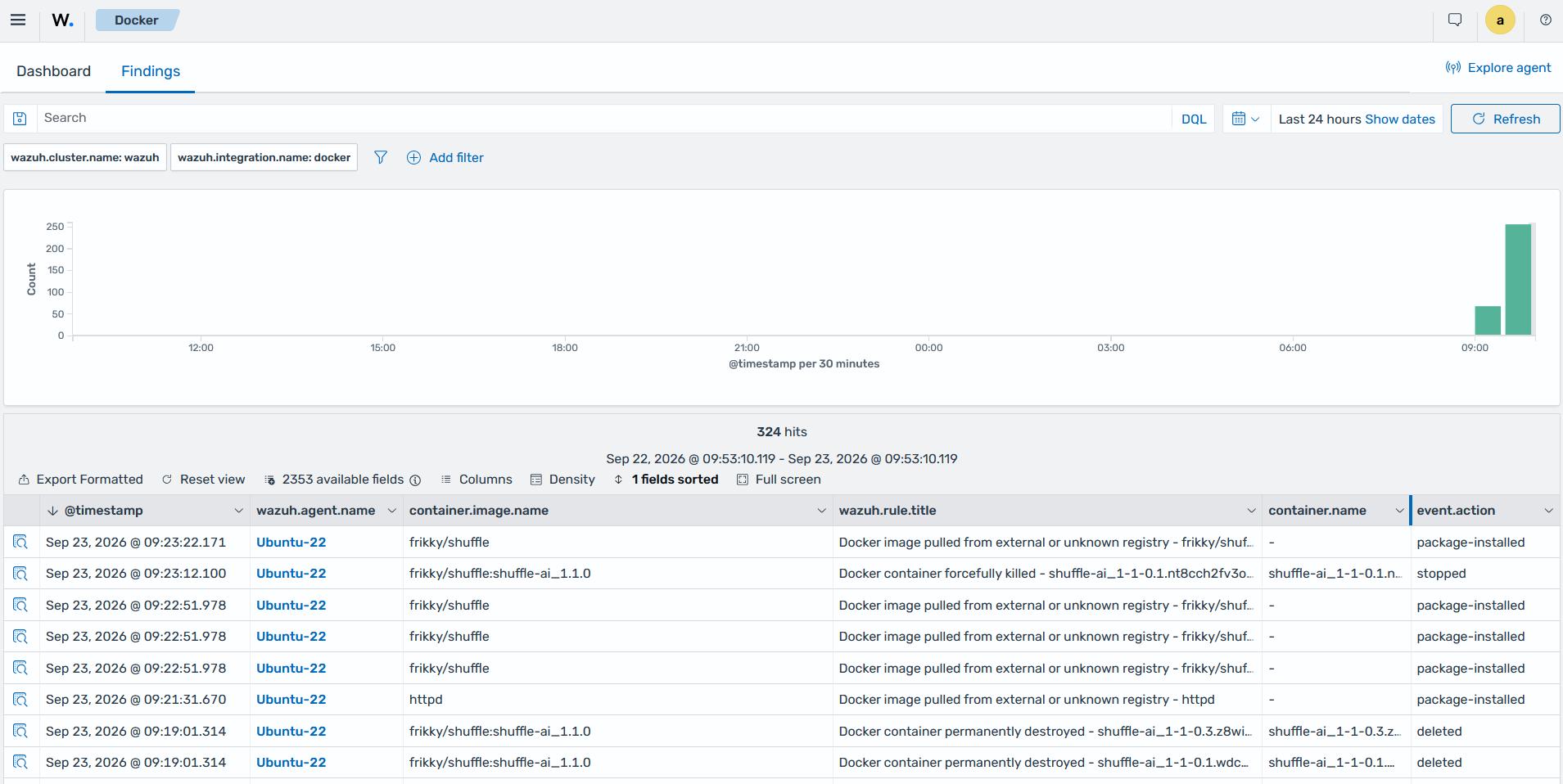Screen dimensions: 1563x784
Task: Click the Docker breadcrumb
Action: pyautogui.click(x=137, y=20)
